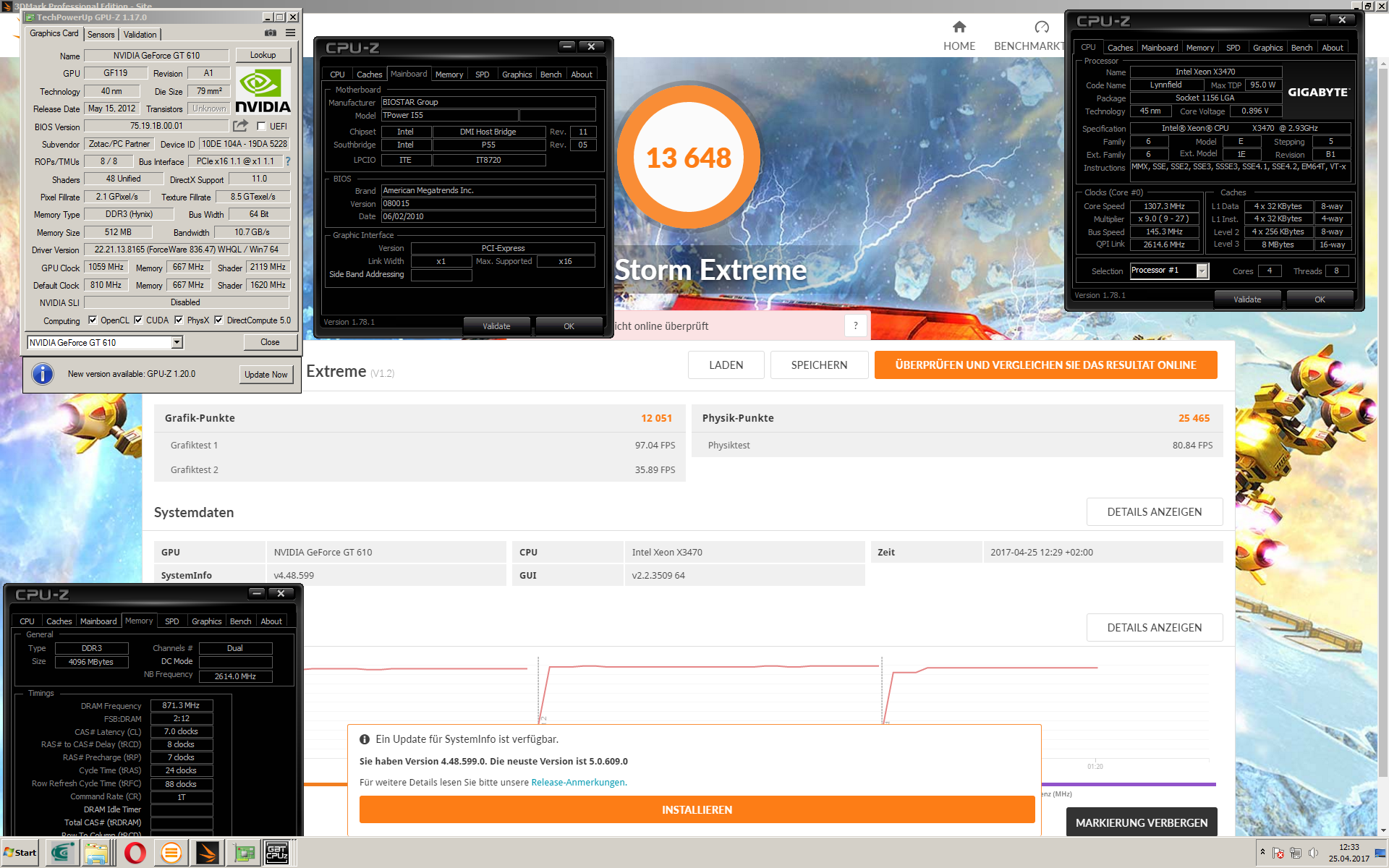
Task: Click the Grafiktest 1 result row
Action: [420, 446]
